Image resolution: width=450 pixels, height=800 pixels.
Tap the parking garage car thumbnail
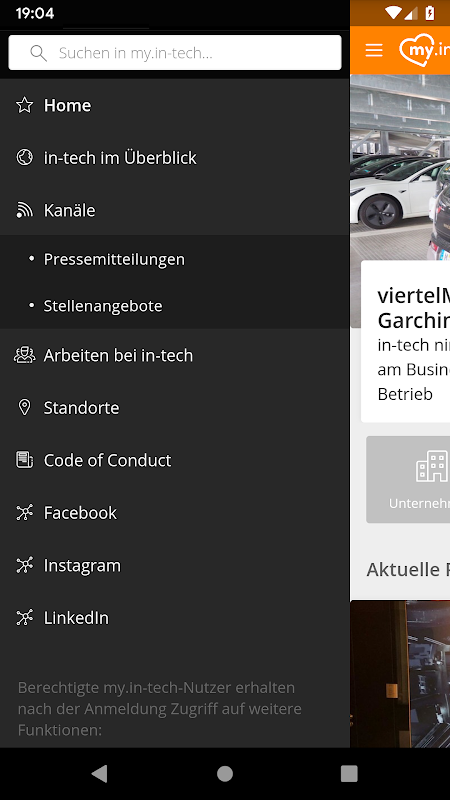(x=400, y=167)
